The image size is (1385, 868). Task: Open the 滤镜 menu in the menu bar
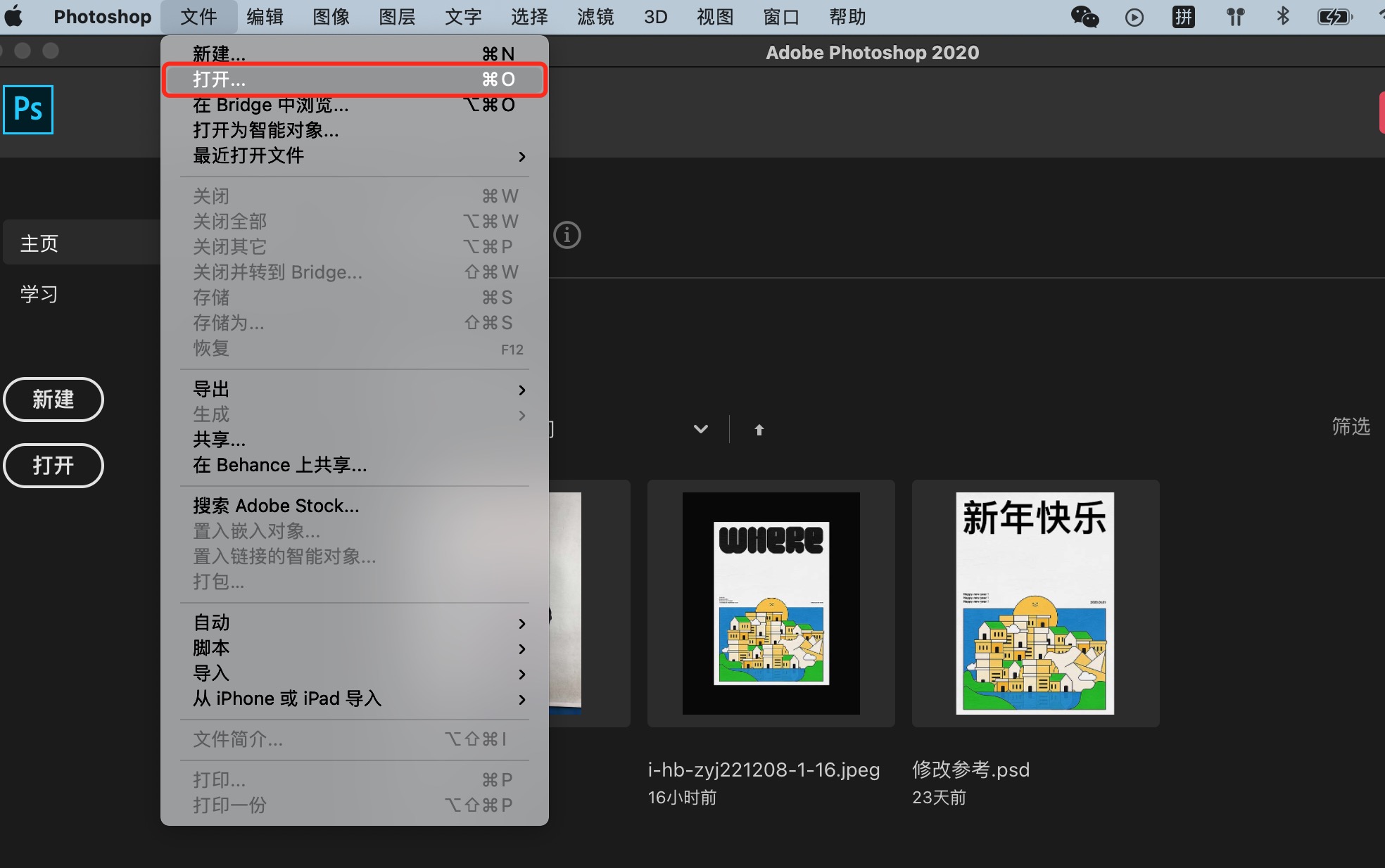(595, 17)
